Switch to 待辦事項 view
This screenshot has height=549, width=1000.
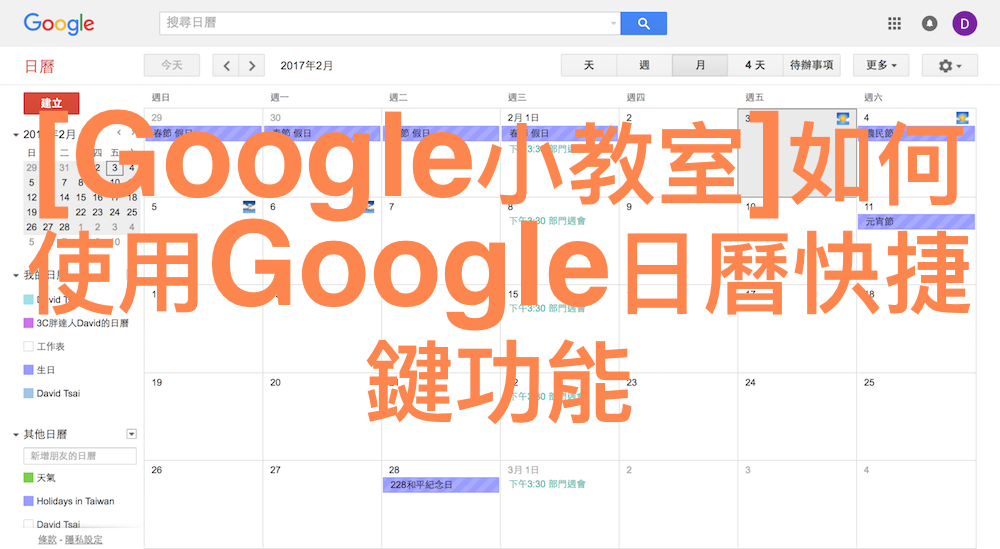[812, 65]
